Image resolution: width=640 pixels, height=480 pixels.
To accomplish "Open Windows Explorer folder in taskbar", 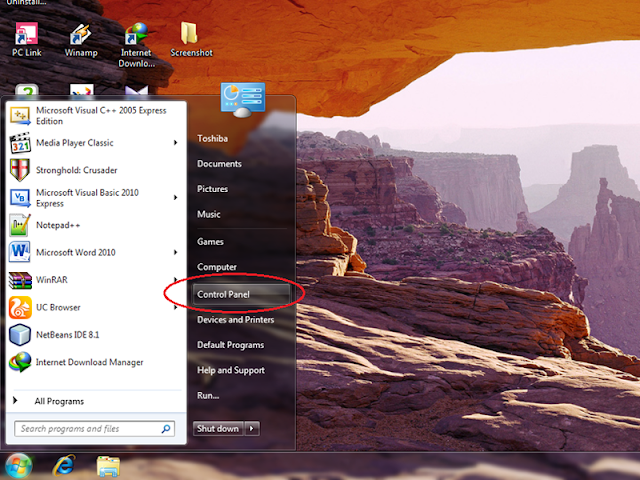I will tap(108, 467).
